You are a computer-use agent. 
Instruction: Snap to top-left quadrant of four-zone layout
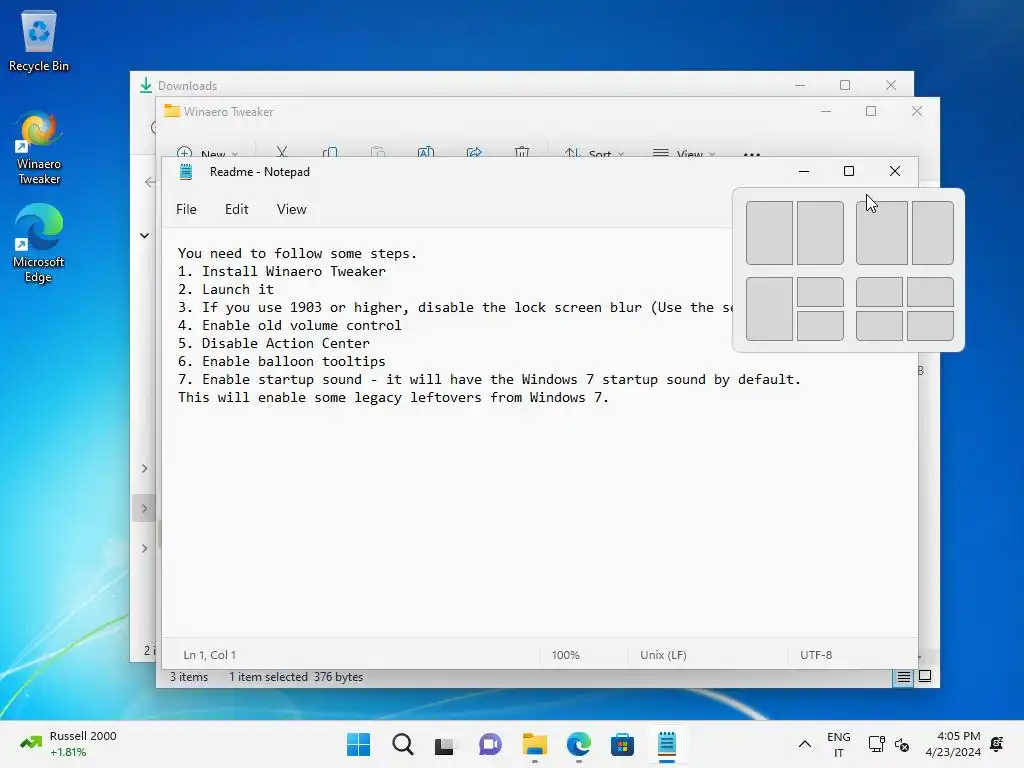879,292
